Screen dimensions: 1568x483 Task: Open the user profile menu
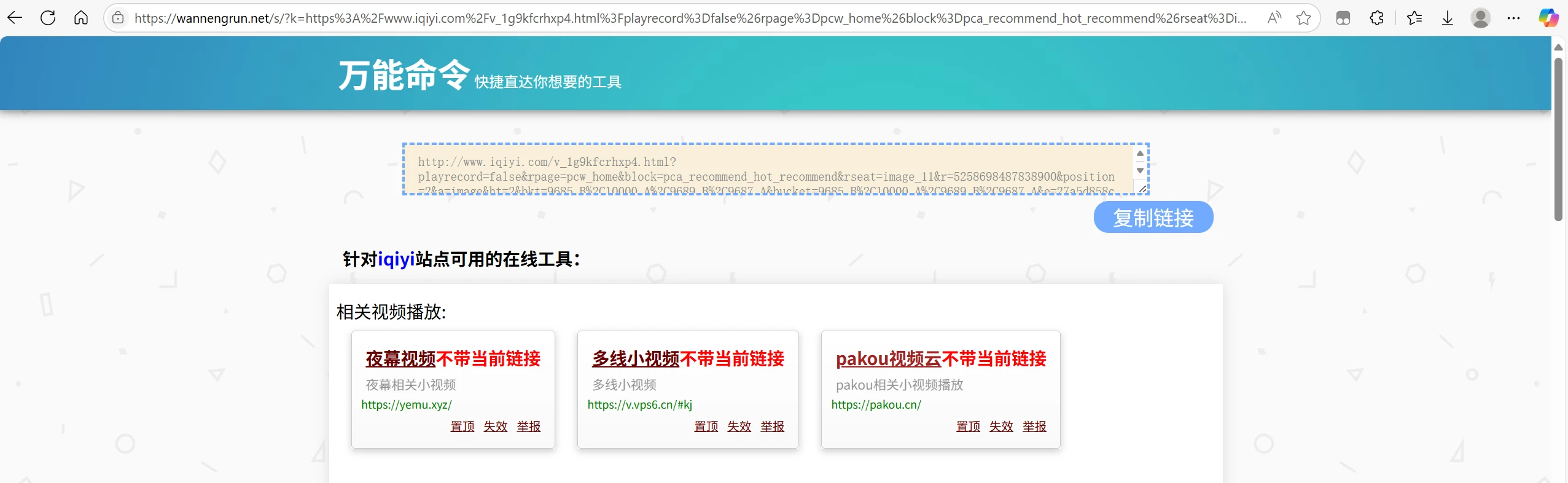pos(1481,18)
